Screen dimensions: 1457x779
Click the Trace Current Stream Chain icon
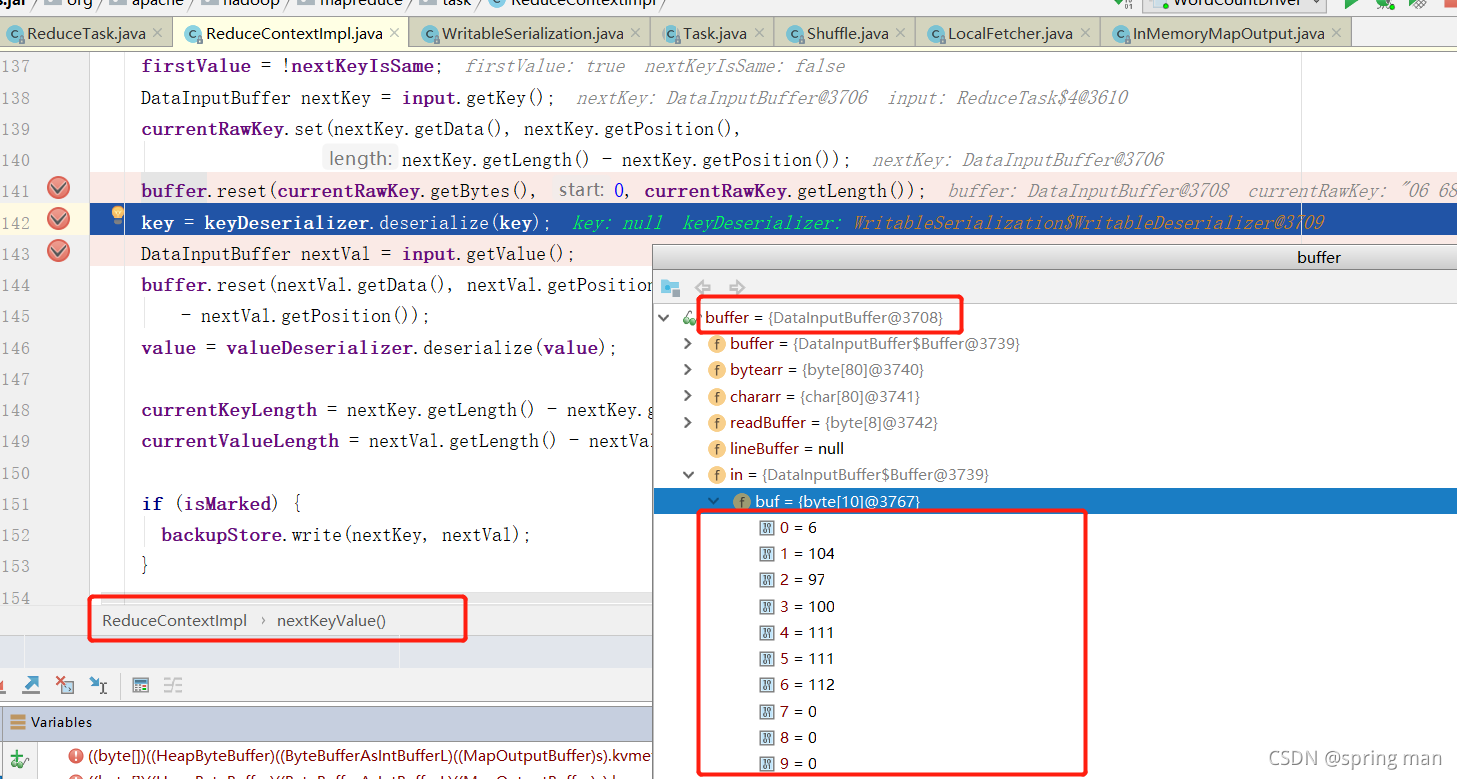(x=173, y=685)
